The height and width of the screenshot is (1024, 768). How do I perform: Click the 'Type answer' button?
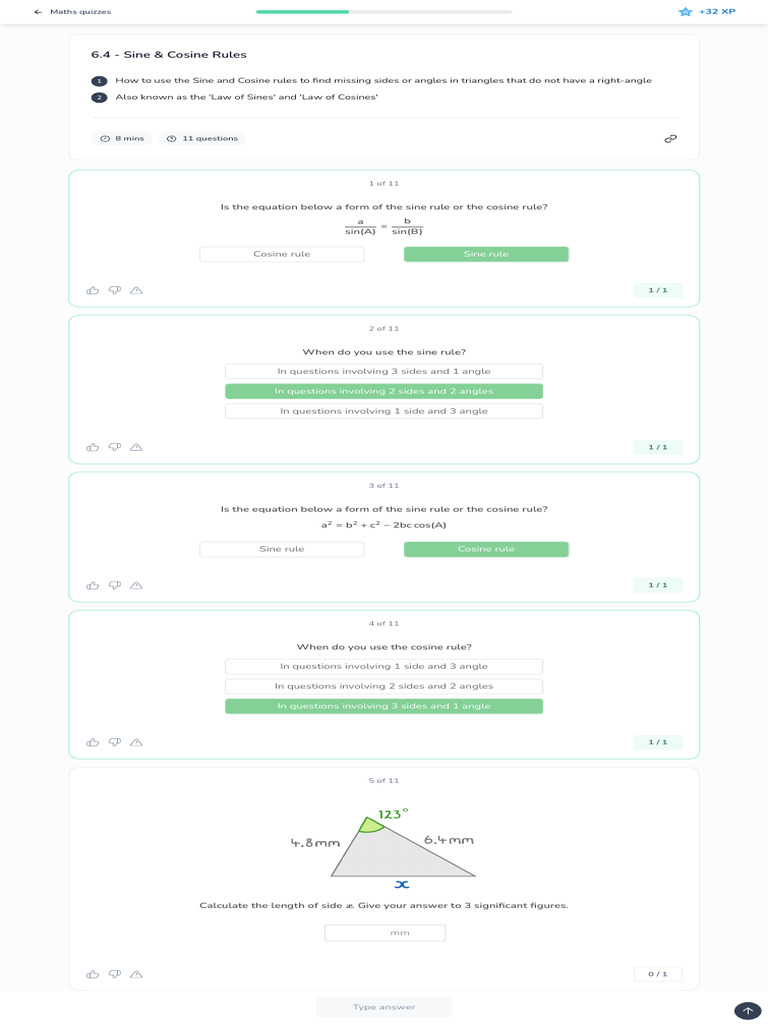point(384,1007)
